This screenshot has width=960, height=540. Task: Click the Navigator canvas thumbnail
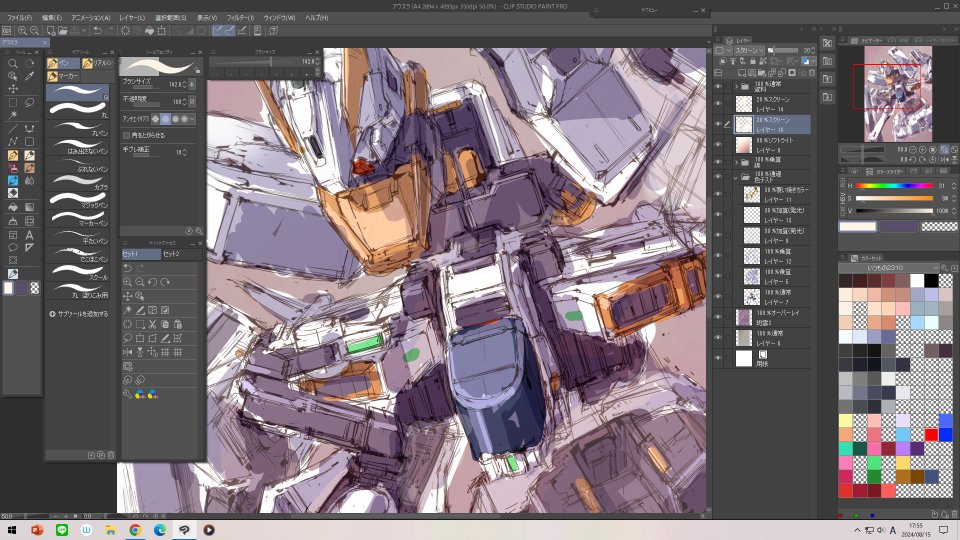pos(898,94)
